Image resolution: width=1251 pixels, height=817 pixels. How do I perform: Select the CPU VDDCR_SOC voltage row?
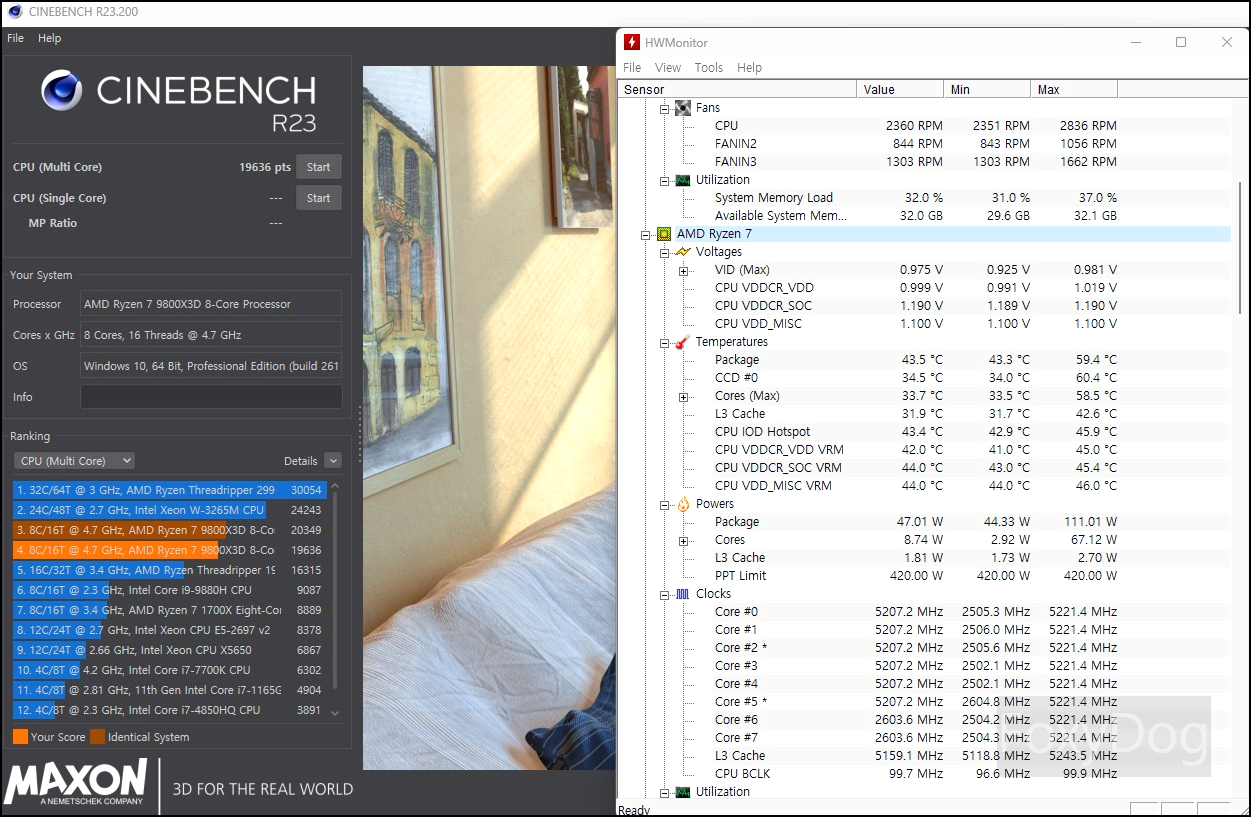pyautogui.click(x=925, y=306)
